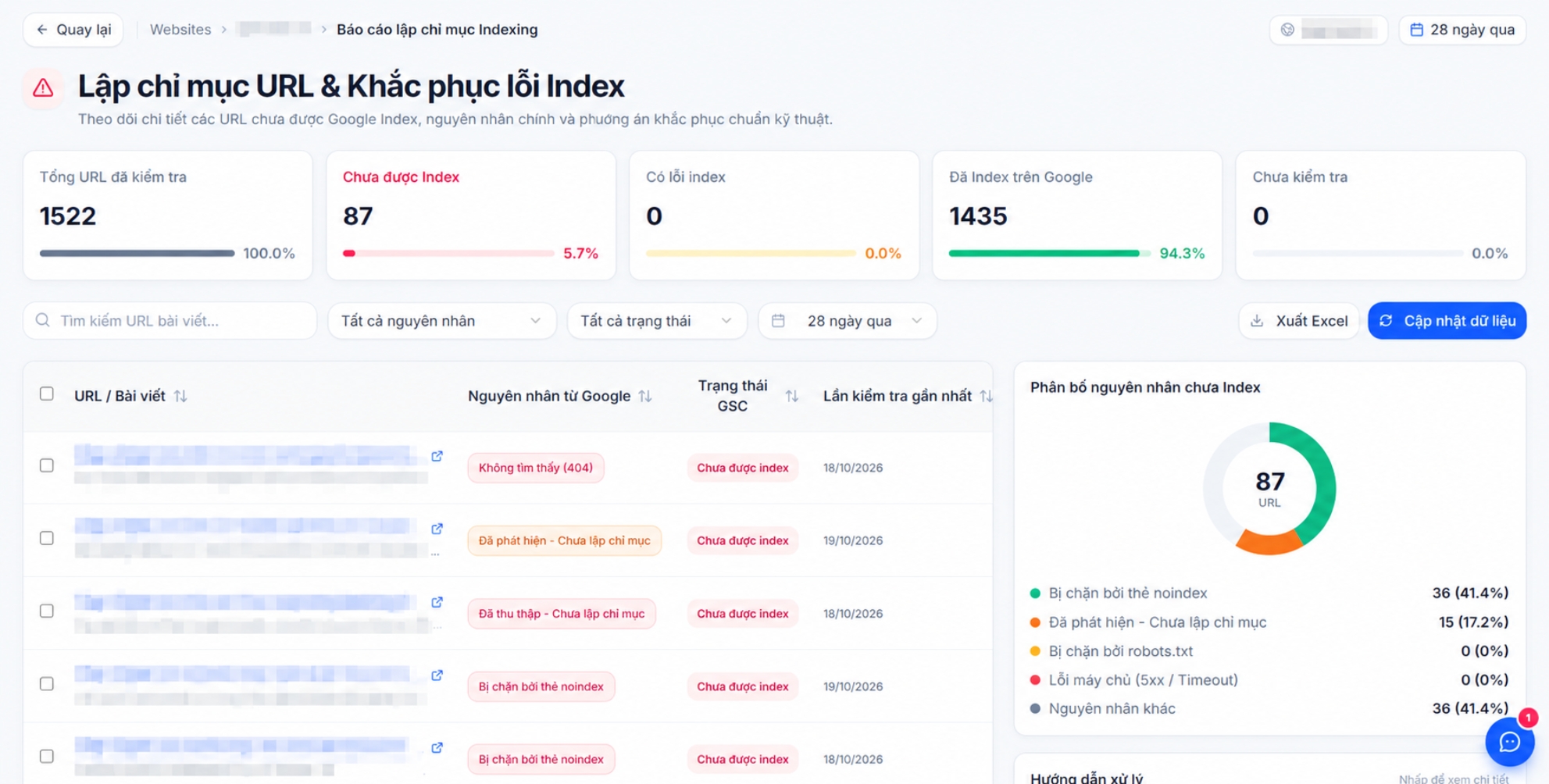The height and width of the screenshot is (784, 1549).
Task: Click 'Đã phát hiện - Chưa lập chỉ mục' legend entry
Action: click(x=1269, y=622)
